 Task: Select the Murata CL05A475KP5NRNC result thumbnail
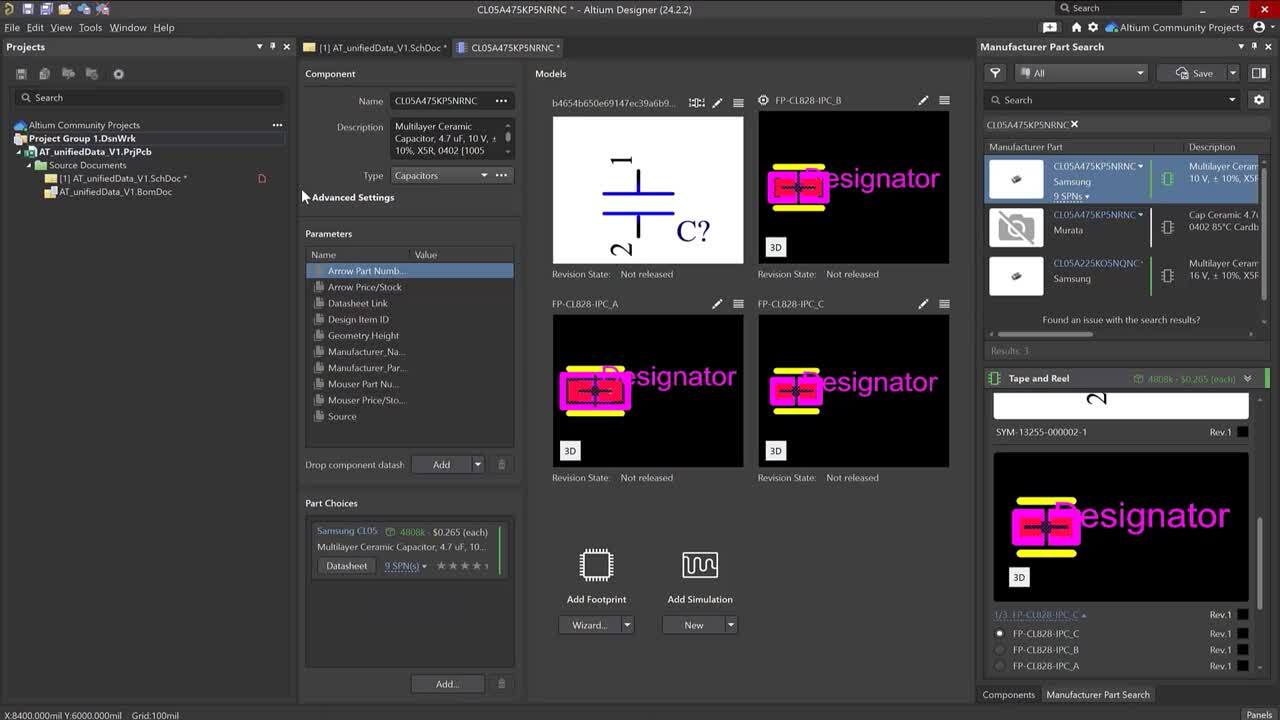[1016, 228]
